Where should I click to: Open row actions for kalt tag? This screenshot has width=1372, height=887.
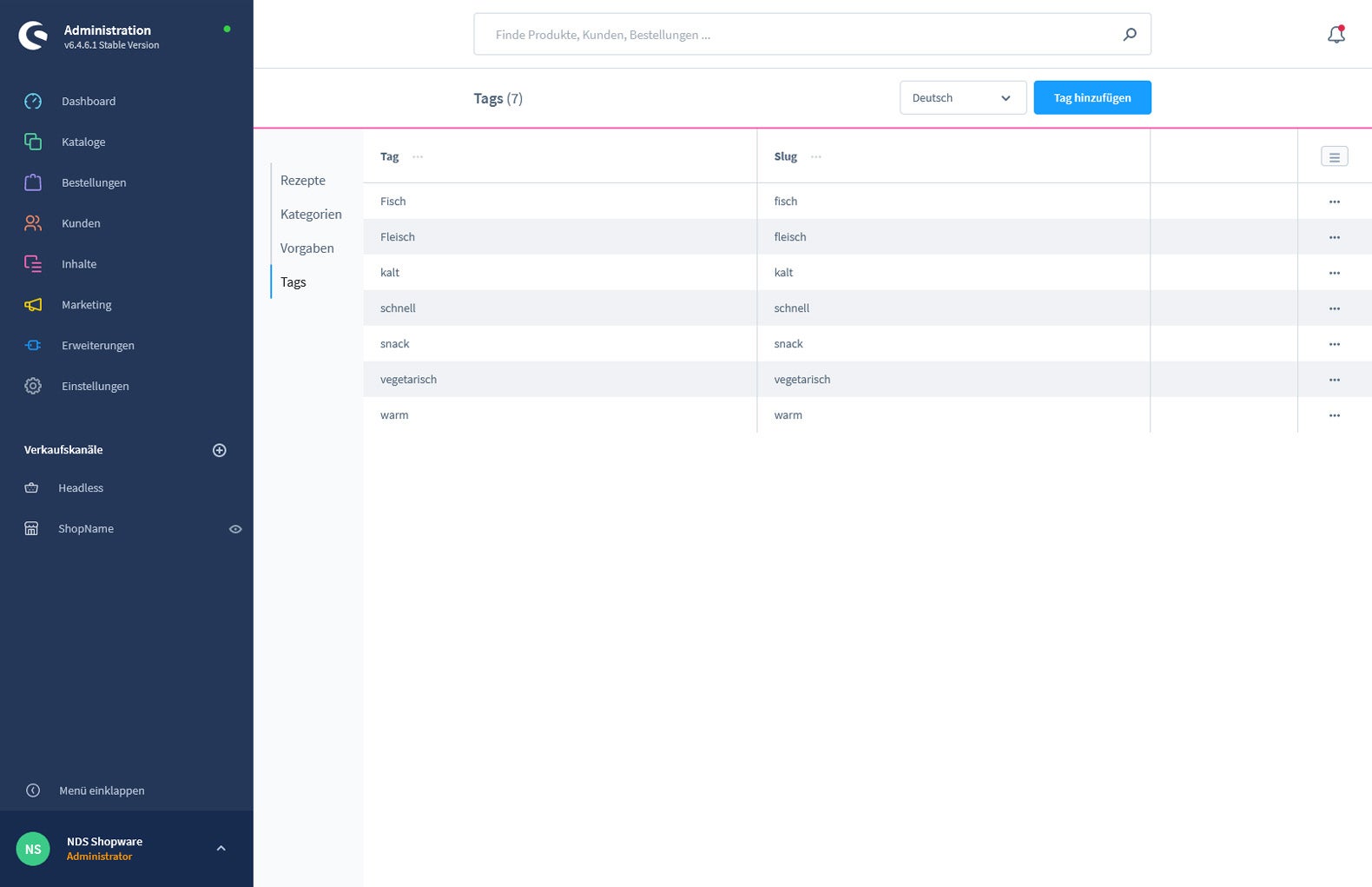[1335, 273]
